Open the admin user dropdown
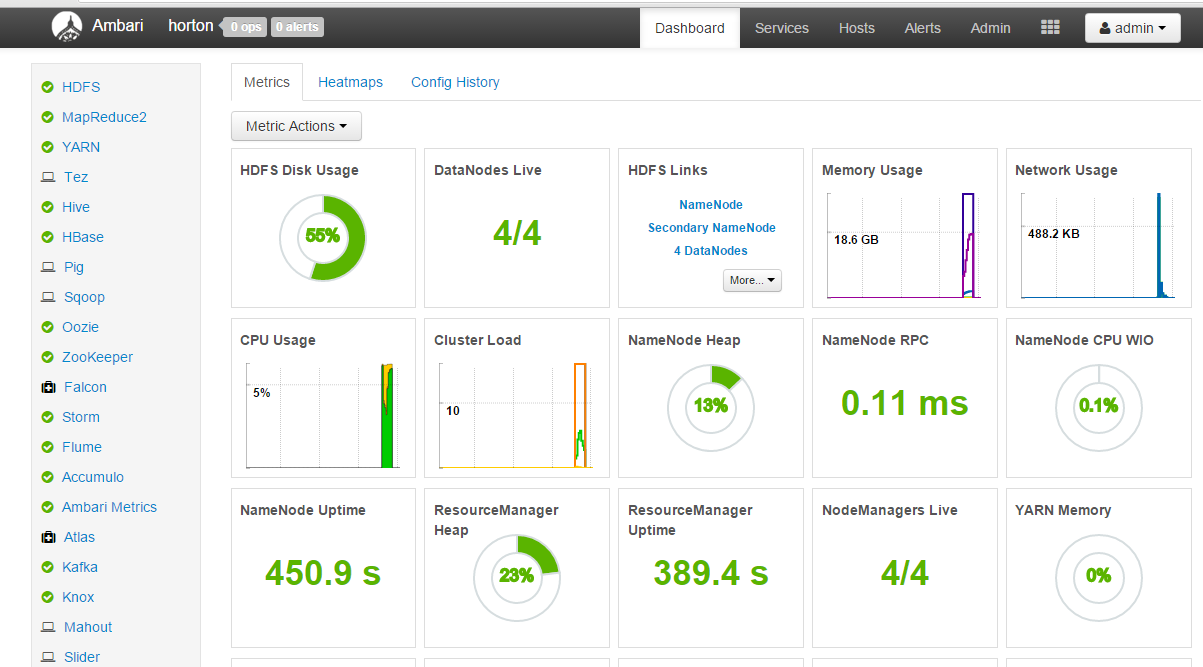This screenshot has width=1203, height=667. coord(1132,28)
